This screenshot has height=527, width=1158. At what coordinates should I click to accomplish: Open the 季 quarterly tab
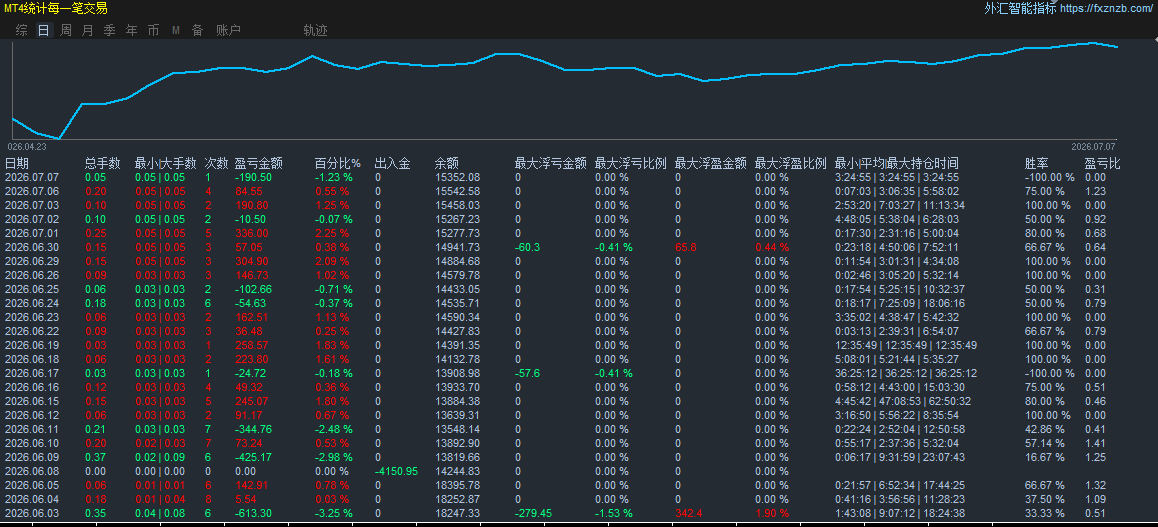[x=109, y=30]
